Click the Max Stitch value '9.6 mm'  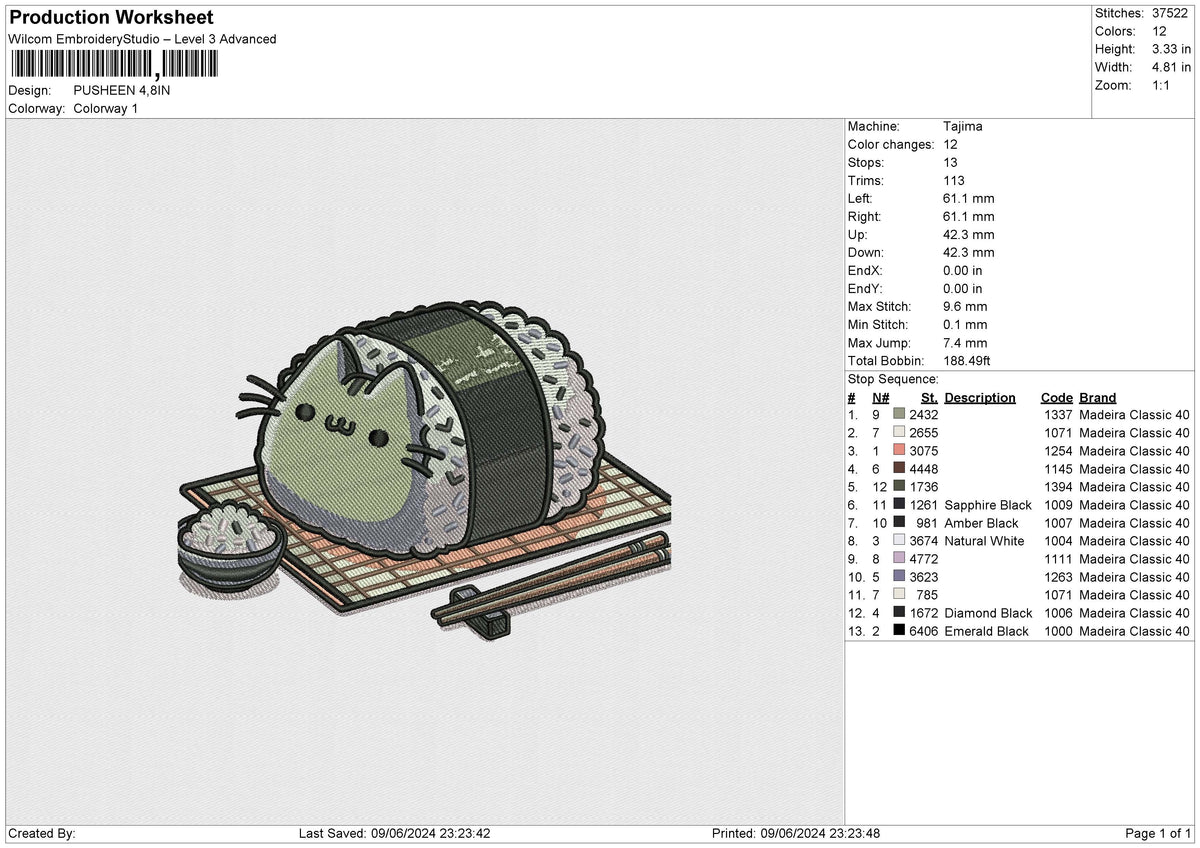pyautogui.click(x=965, y=307)
